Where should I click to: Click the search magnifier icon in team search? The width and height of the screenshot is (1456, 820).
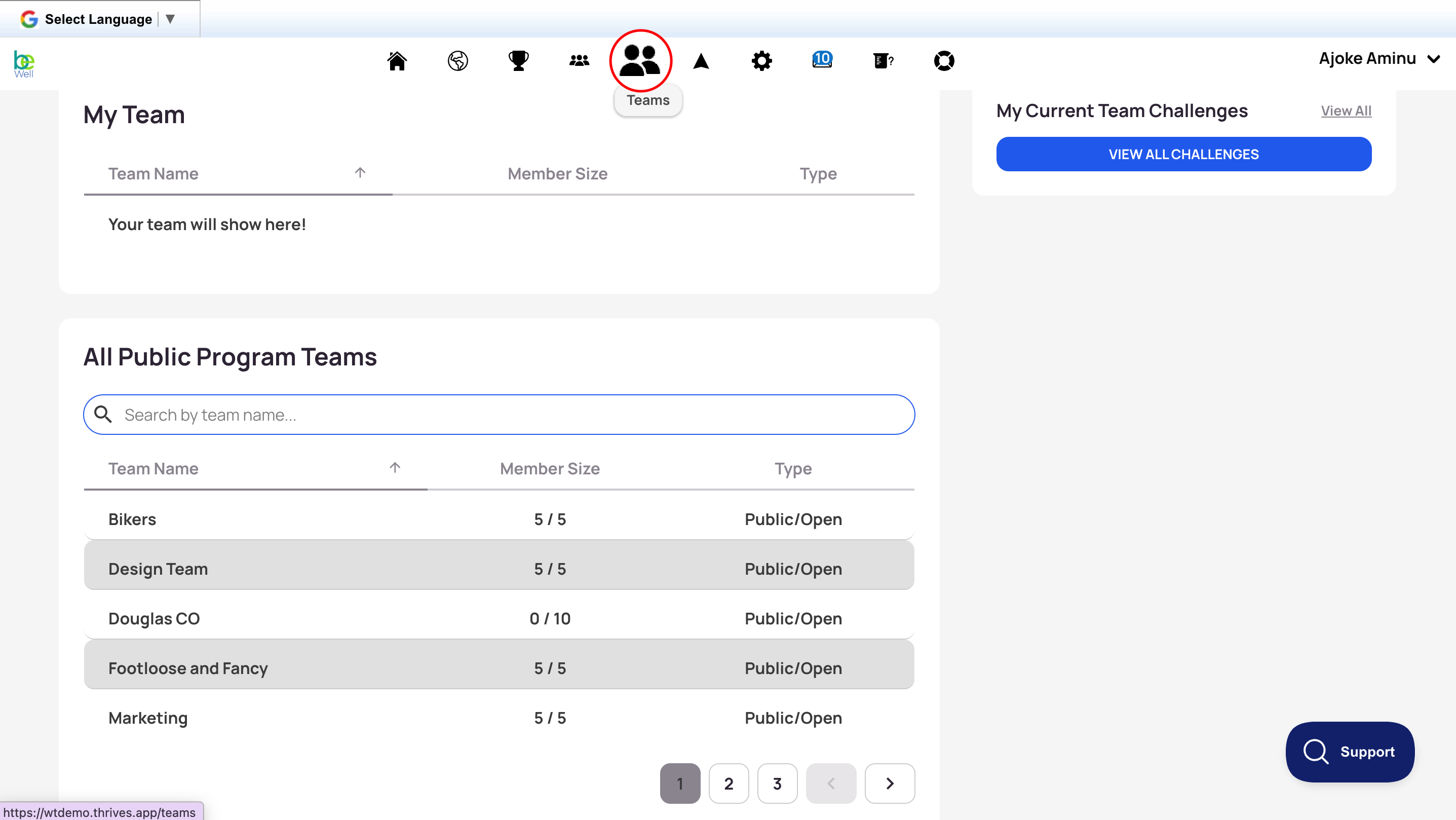pyautogui.click(x=103, y=415)
